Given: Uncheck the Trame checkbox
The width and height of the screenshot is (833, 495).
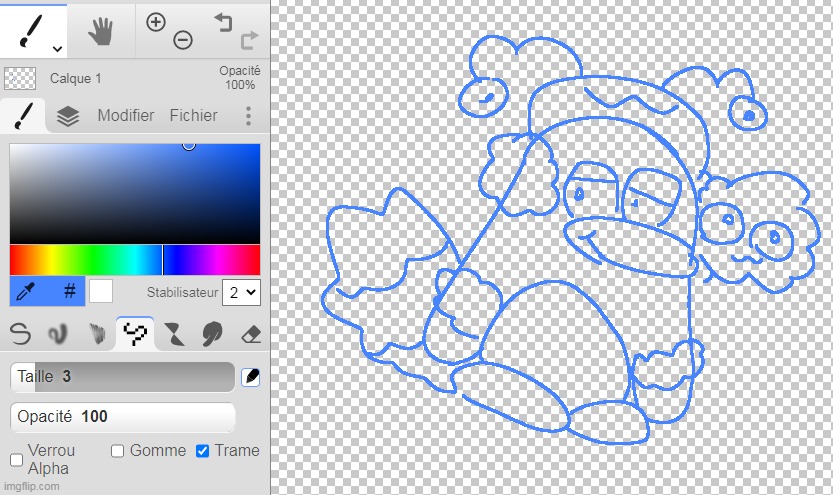Looking at the screenshot, I should [x=202, y=451].
